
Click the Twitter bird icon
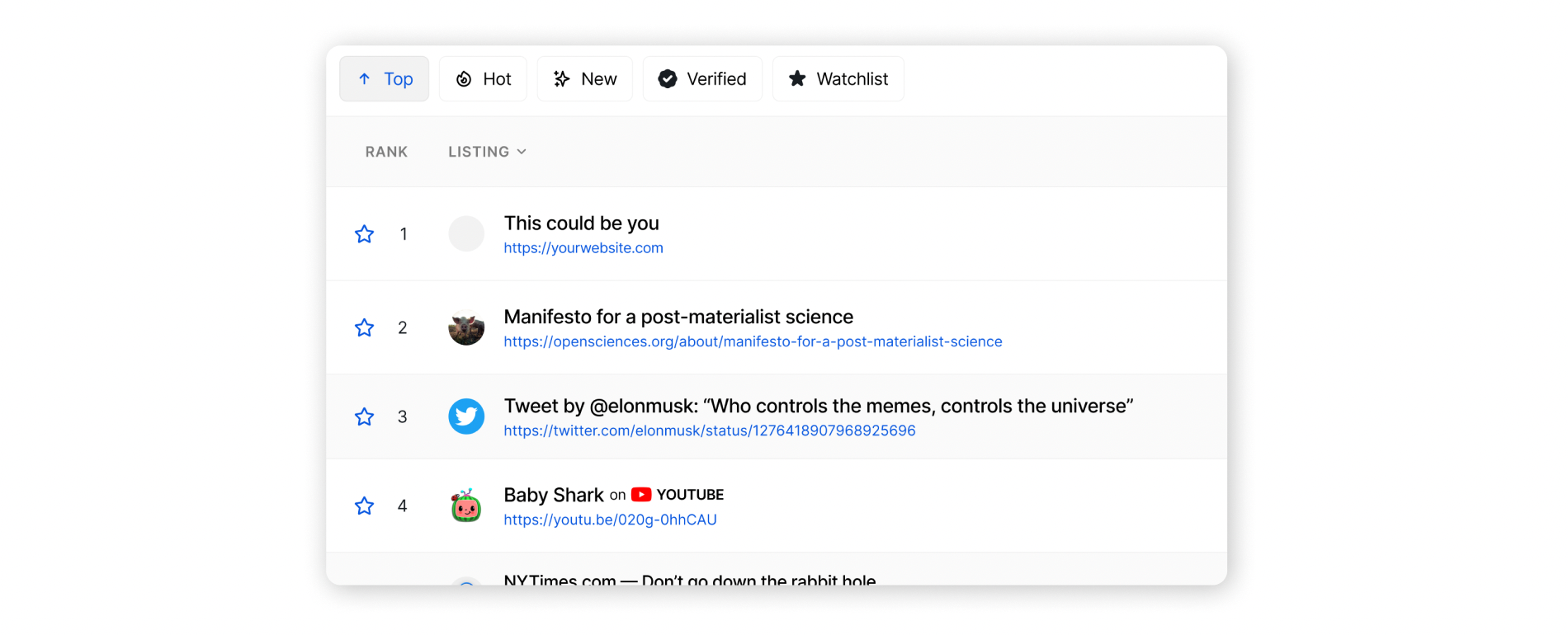[466, 417]
